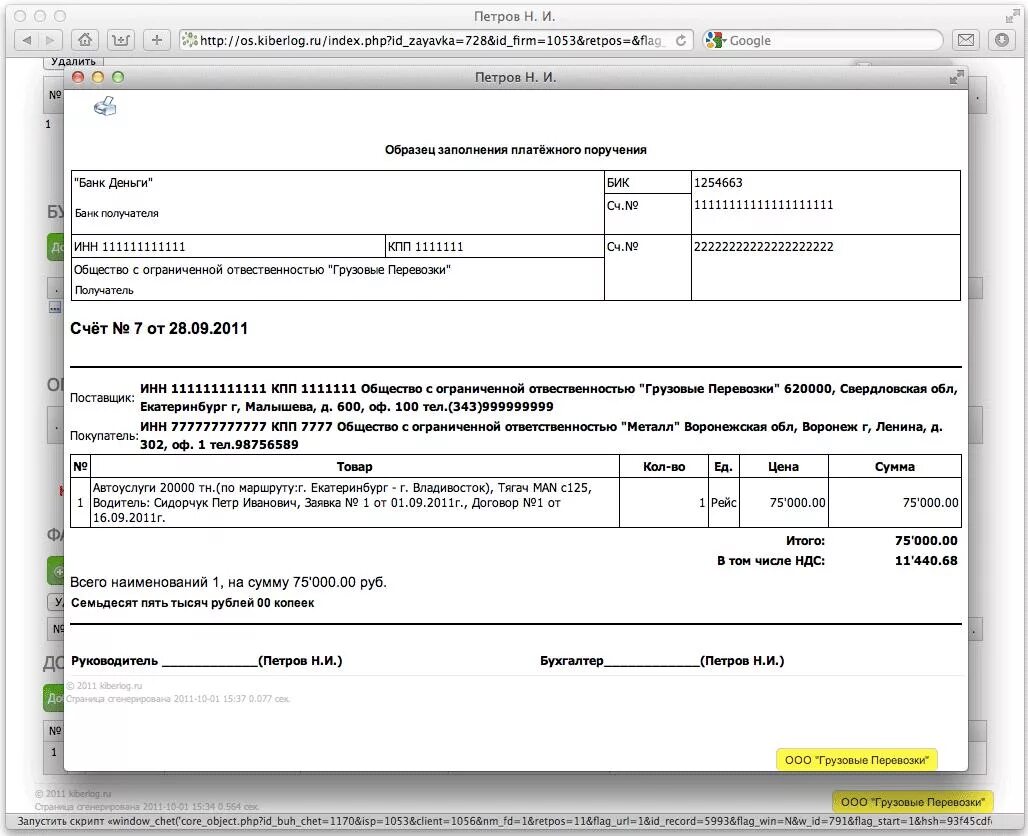The height and width of the screenshot is (836, 1028).
Task: Click the Рейс unit cell
Action: (724, 503)
